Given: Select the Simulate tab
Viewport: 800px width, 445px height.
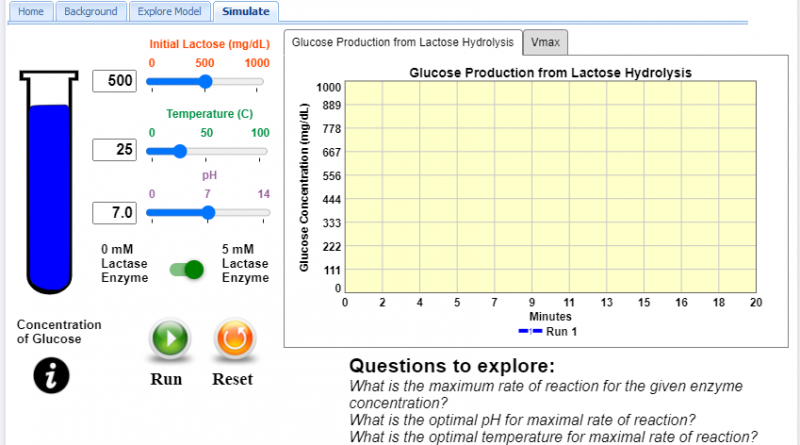Looking at the screenshot, I should 245,11.
